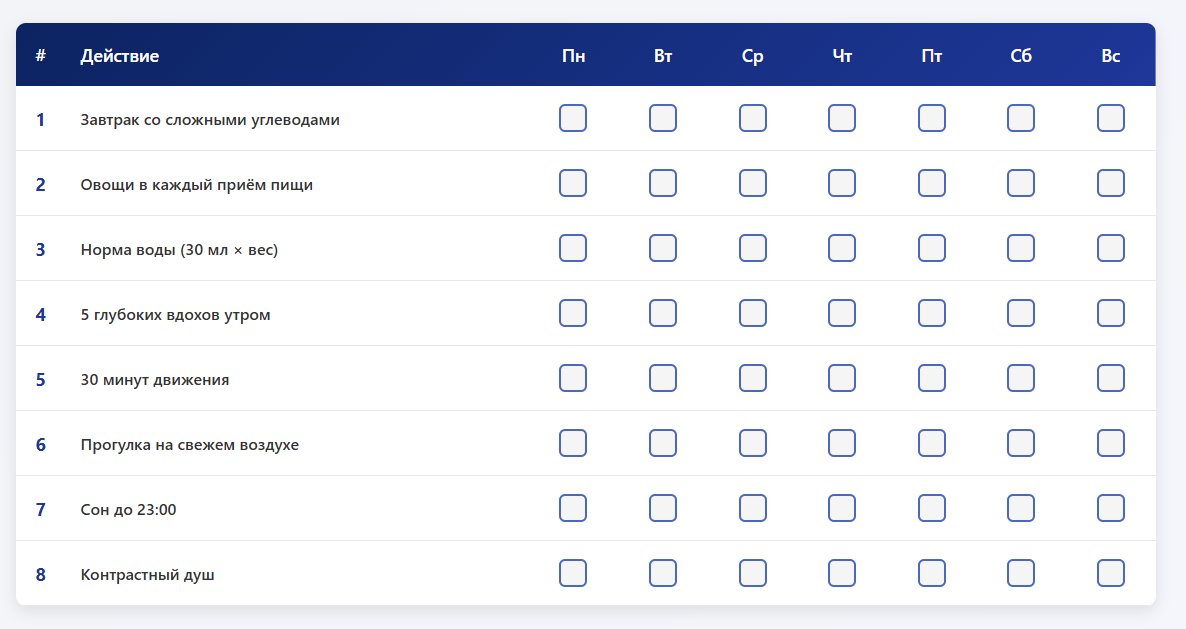Click the 30 минут движения row label
Image resolution: width=1186 pixels, height=629 pixels.
(x=155, y=380)
